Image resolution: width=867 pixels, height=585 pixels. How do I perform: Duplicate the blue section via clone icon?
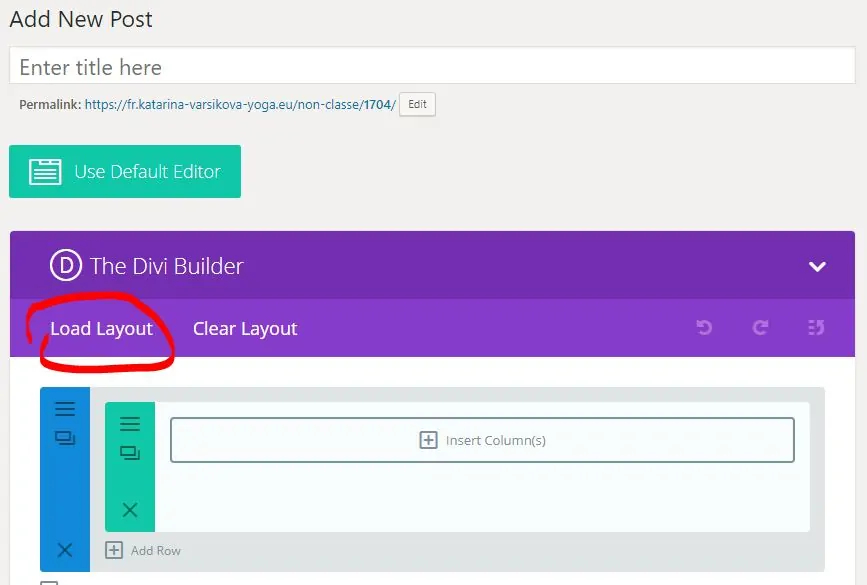point(65,438)
